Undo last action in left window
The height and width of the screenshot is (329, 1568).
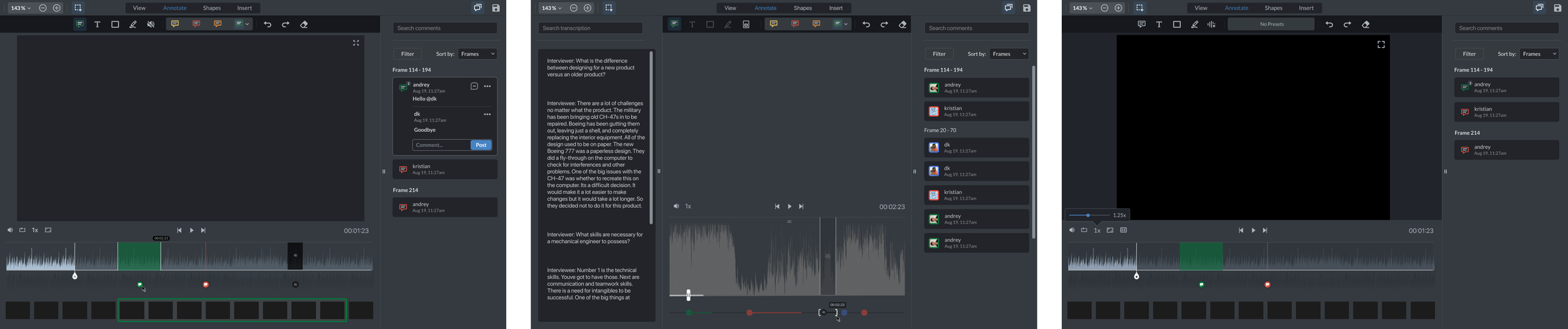268,24
